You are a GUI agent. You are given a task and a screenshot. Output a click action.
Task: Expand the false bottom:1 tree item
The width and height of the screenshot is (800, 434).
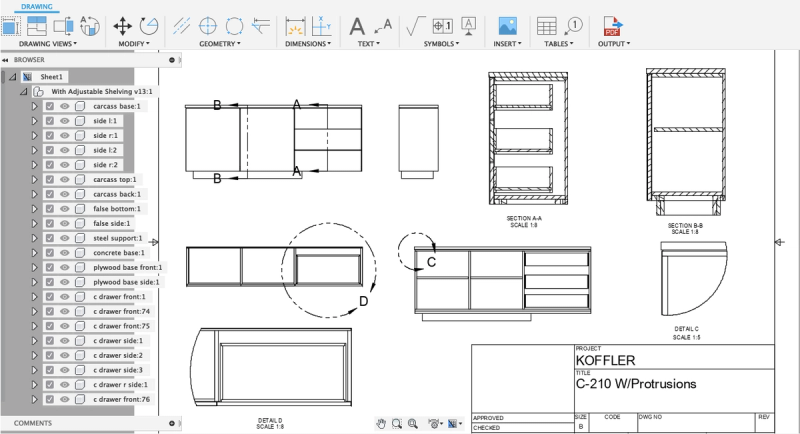pos(34,209)
